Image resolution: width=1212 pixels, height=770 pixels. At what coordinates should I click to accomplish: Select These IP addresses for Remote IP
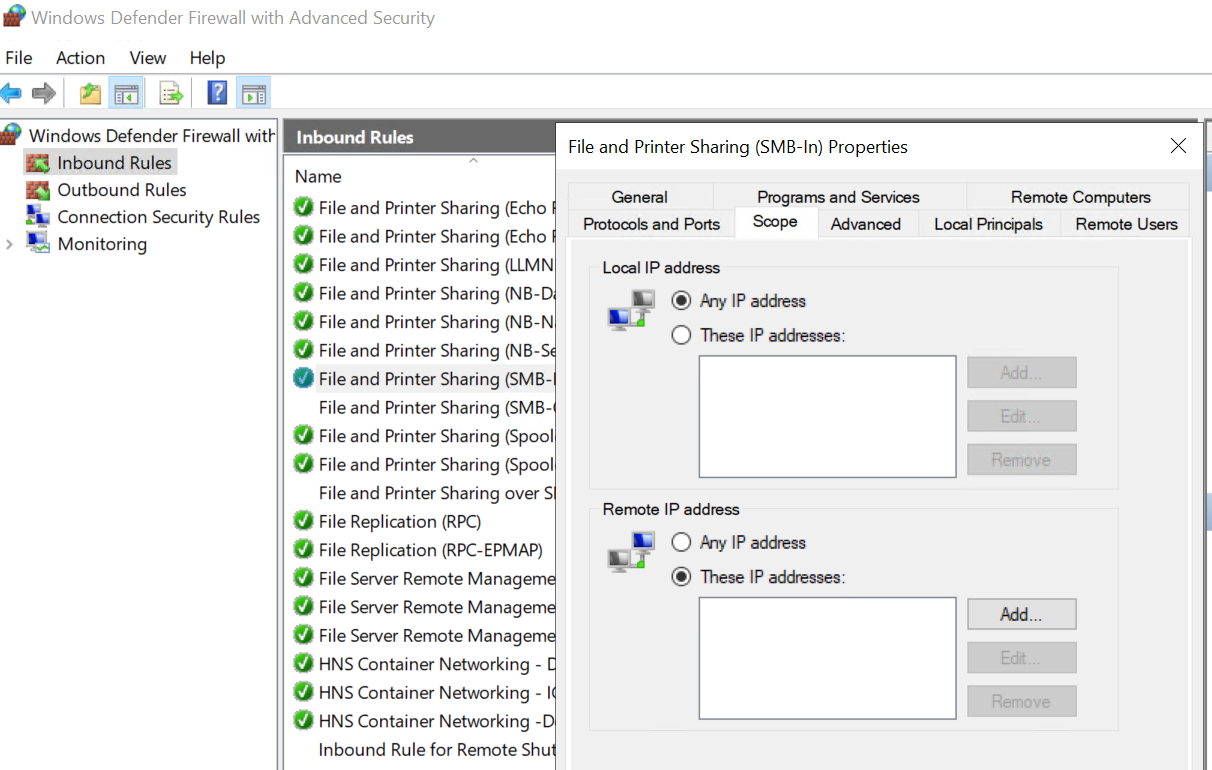[682, 577]
